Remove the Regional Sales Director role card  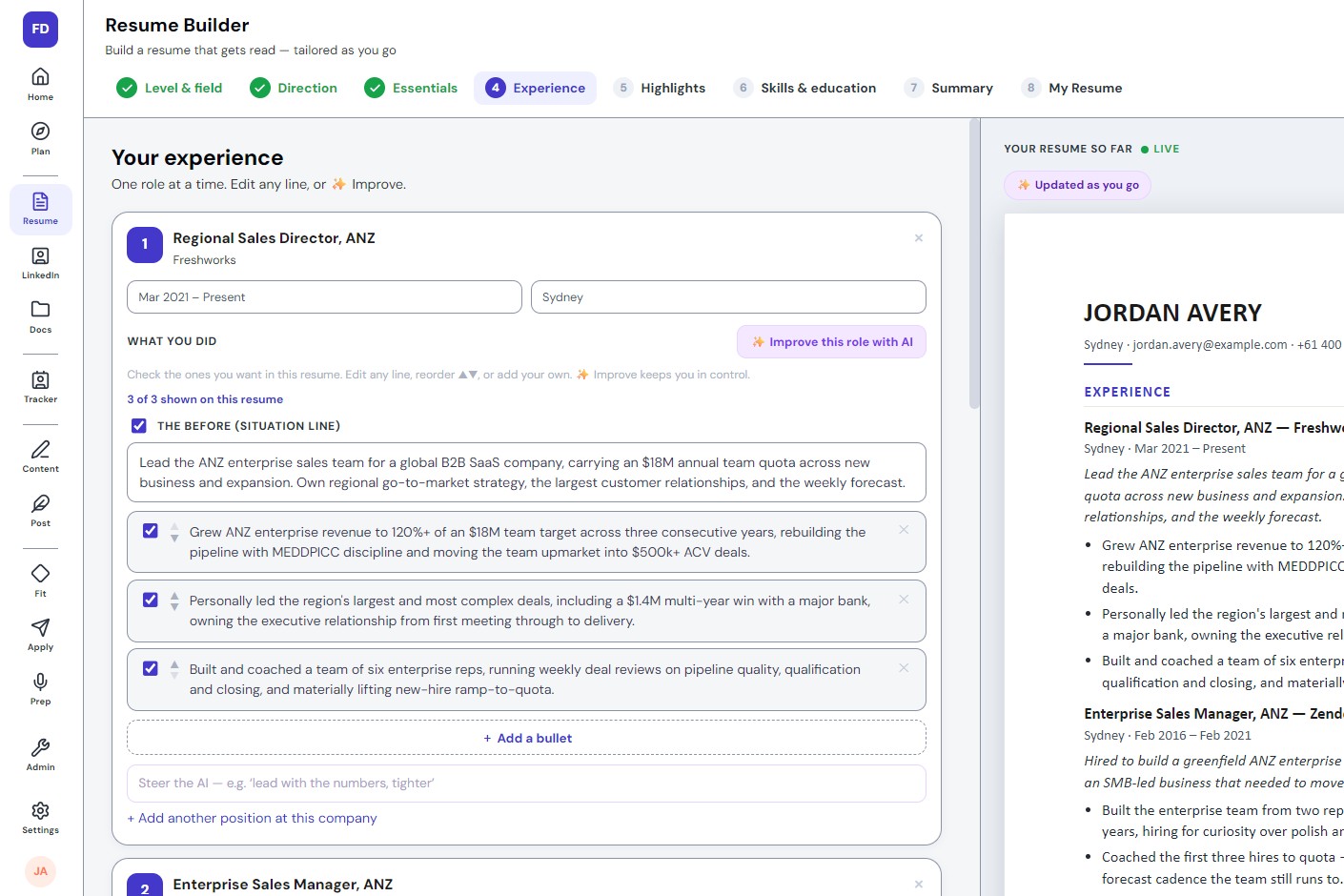pyautogui.click(x=919, y=238)
